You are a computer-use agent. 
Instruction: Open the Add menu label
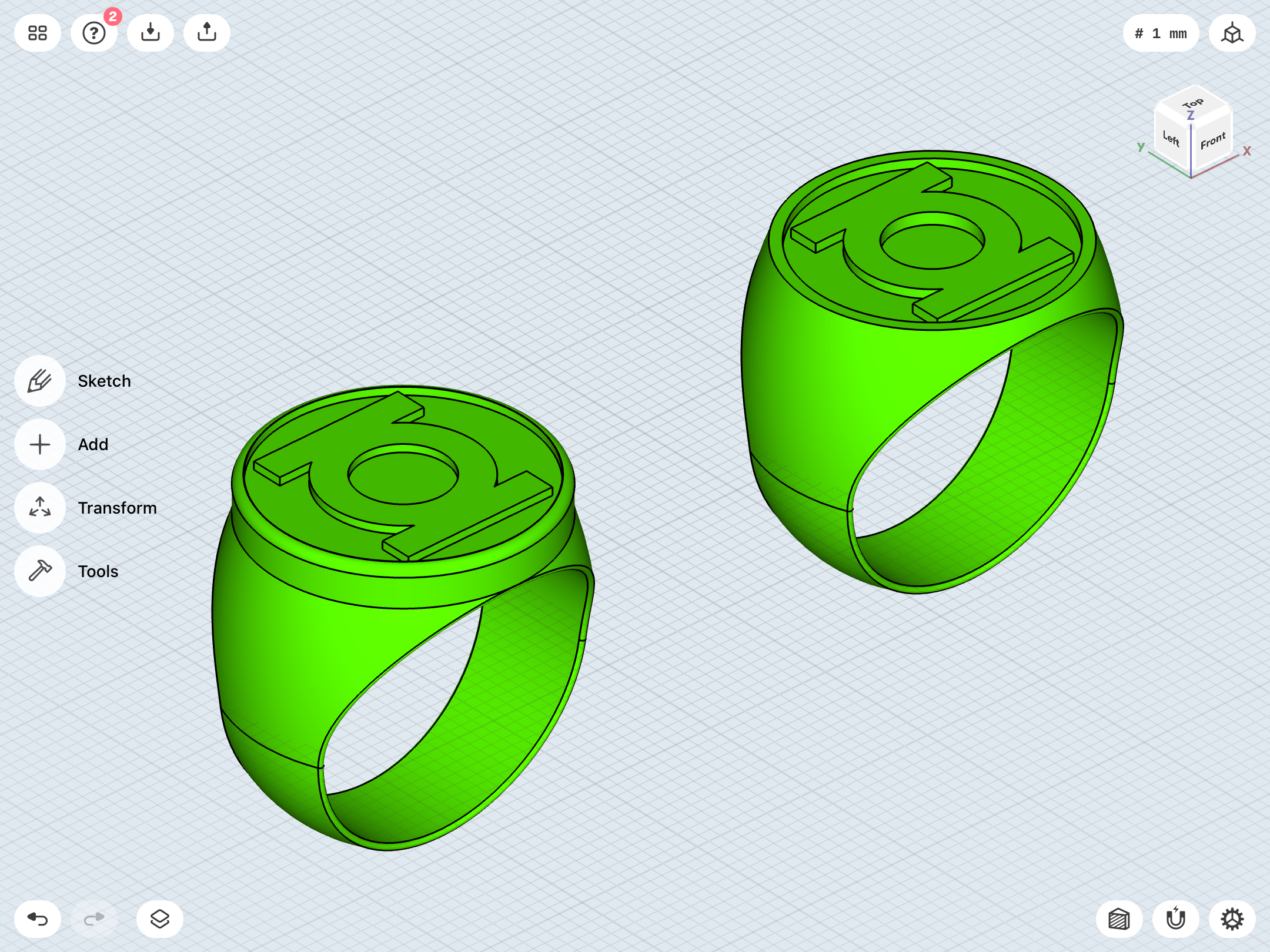(93, 444)
